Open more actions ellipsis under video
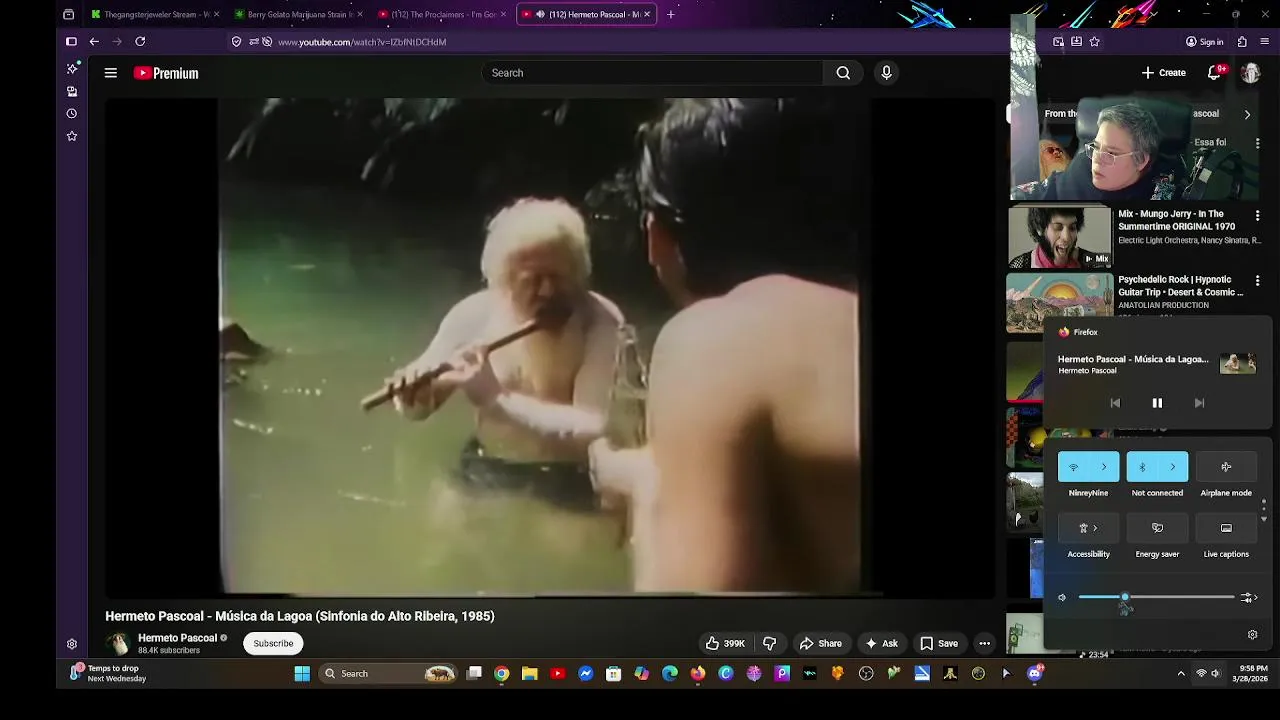1280x720 pixels. pyautogui.click(x=985, y=643)
